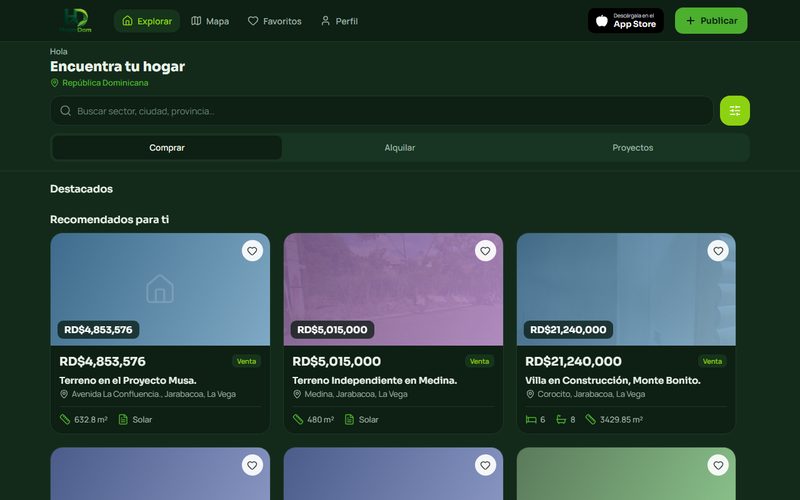800x500 pixels.
Task: Click the green Publicar button
Action: tap(711, 21)
